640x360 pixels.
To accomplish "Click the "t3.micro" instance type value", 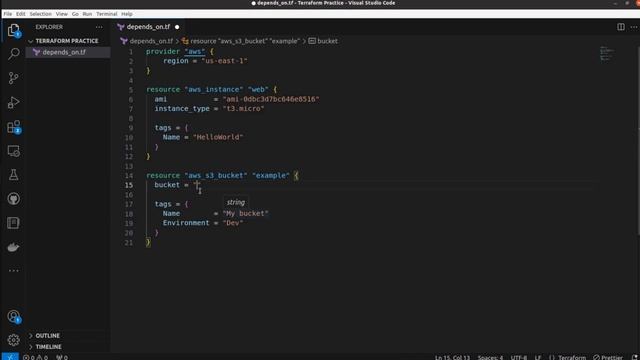I will pos(244,109).
